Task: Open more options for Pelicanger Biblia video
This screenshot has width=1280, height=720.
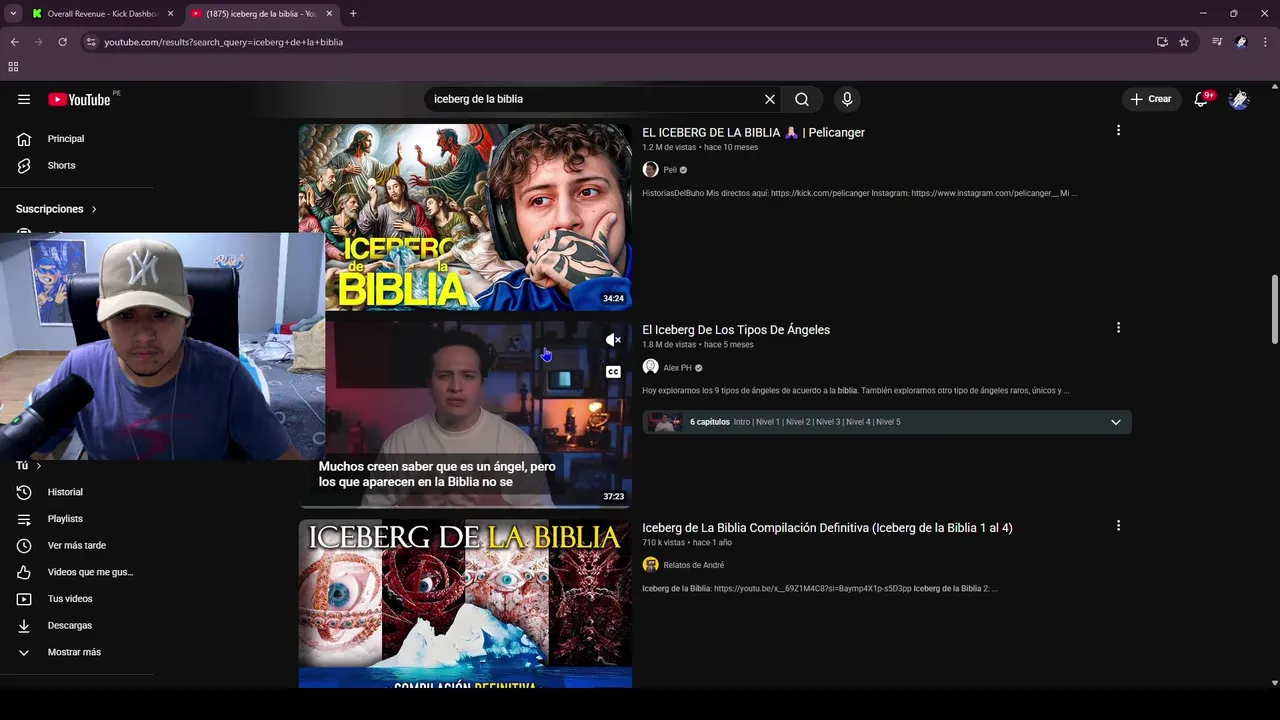Action: 1118,130
